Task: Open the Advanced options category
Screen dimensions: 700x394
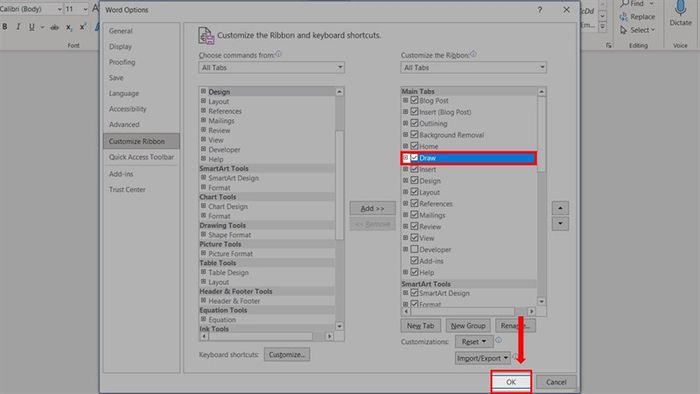Action: click(124, 124)
